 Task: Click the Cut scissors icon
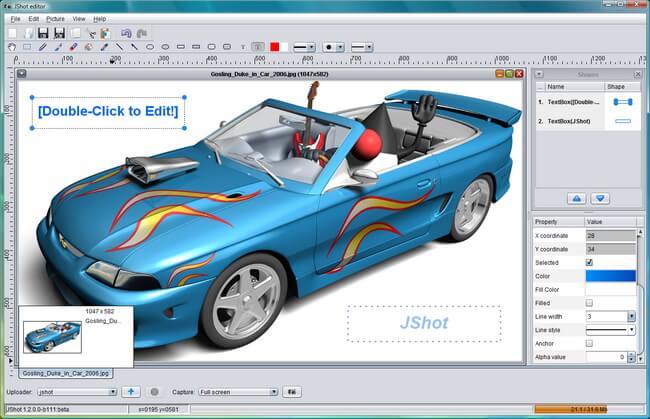[x=90, y=33]
